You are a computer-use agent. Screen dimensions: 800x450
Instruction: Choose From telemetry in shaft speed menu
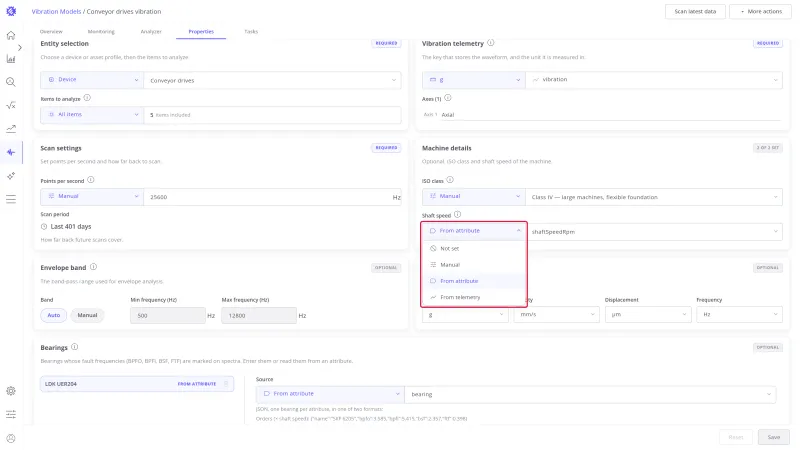(474, 297)
